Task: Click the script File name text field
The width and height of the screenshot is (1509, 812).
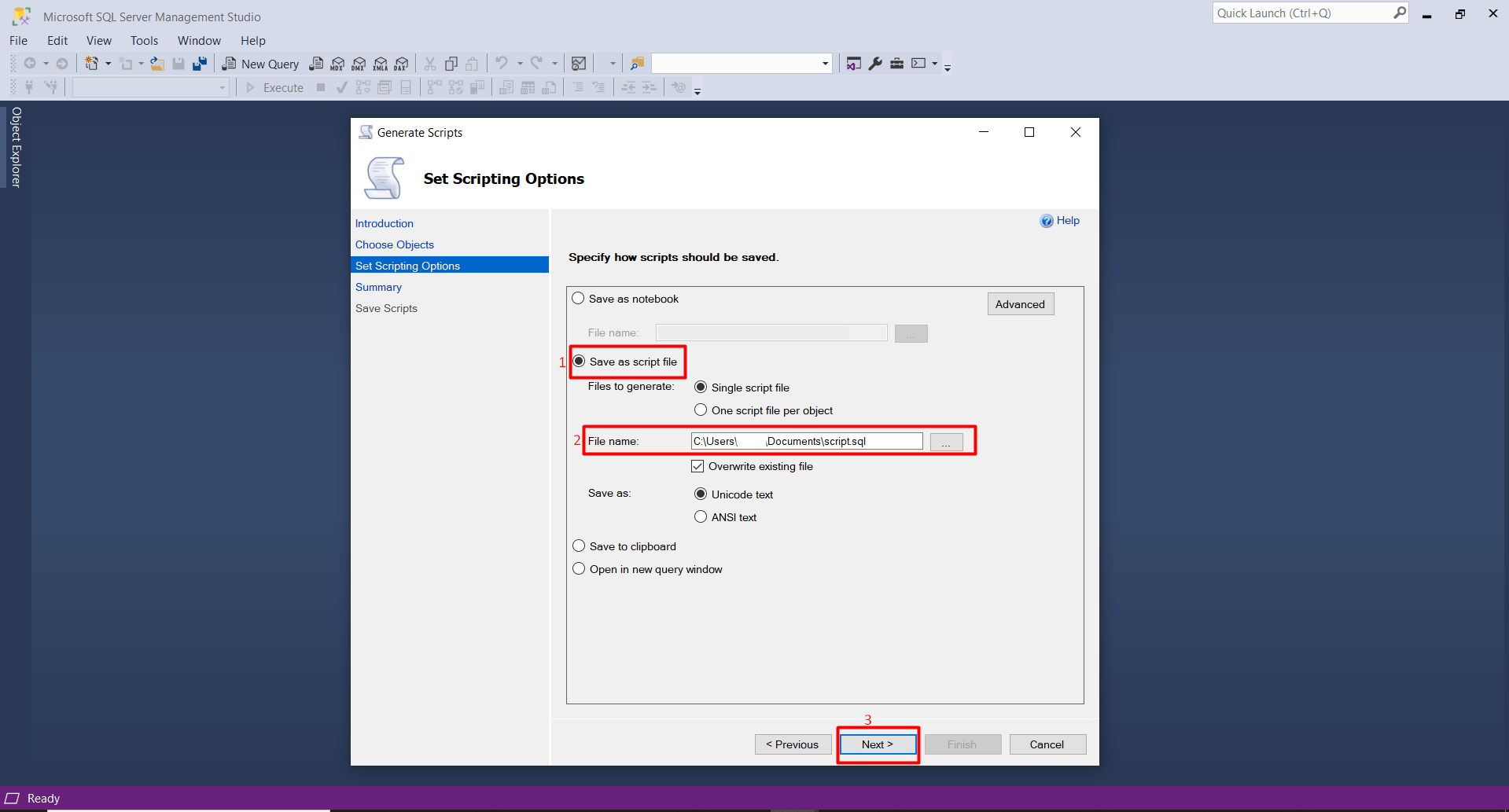Action: tap(806, 441)
